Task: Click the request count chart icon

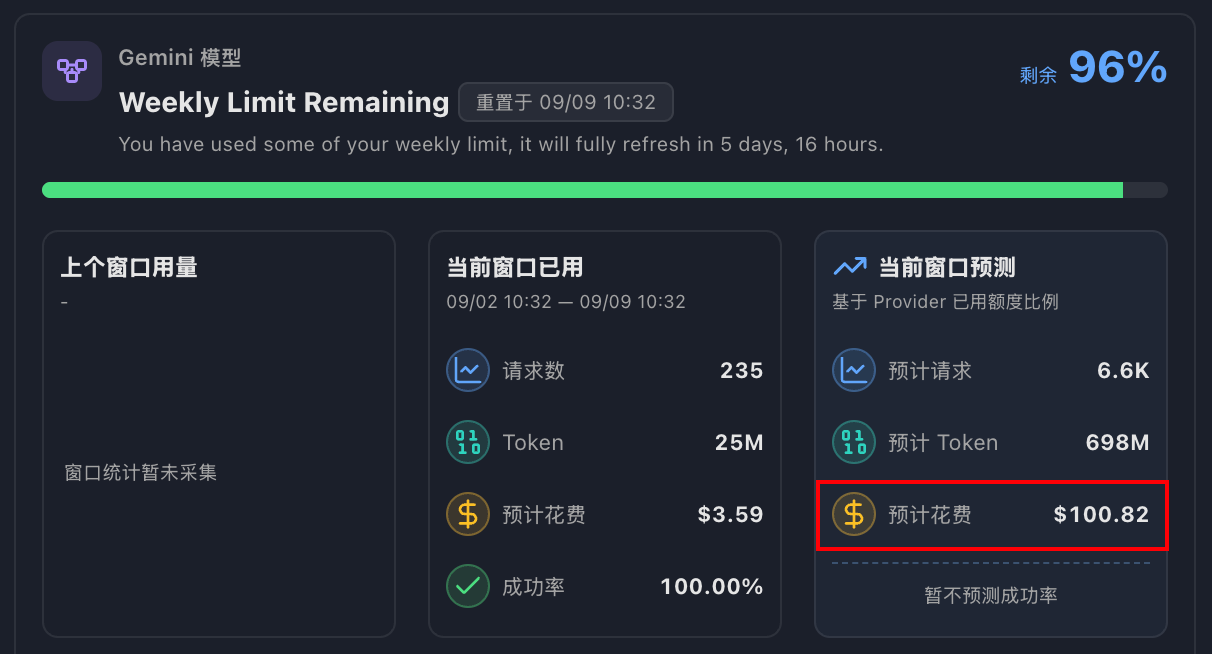Action: [467, 371]
